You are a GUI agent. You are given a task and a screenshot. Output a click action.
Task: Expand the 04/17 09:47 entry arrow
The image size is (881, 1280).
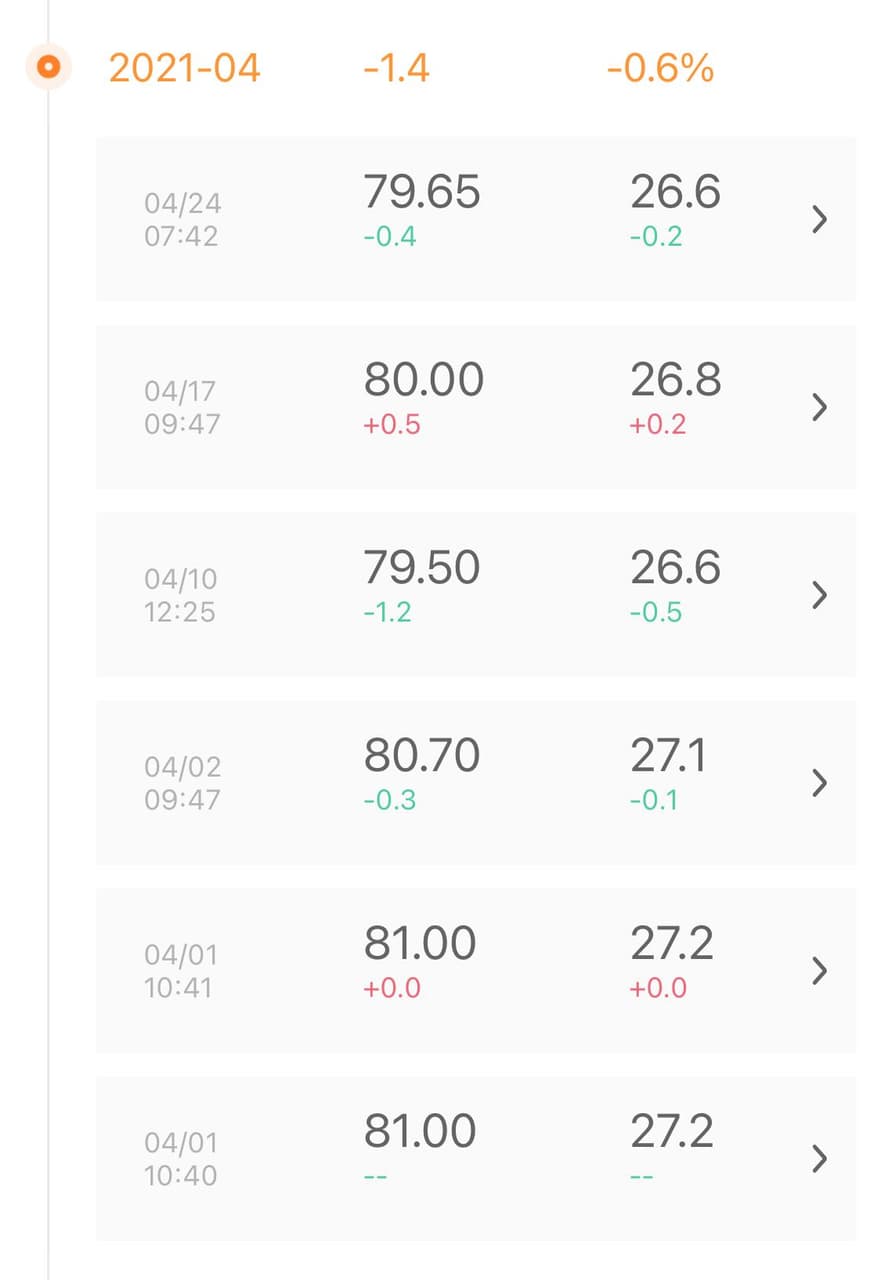pos(819,407)
